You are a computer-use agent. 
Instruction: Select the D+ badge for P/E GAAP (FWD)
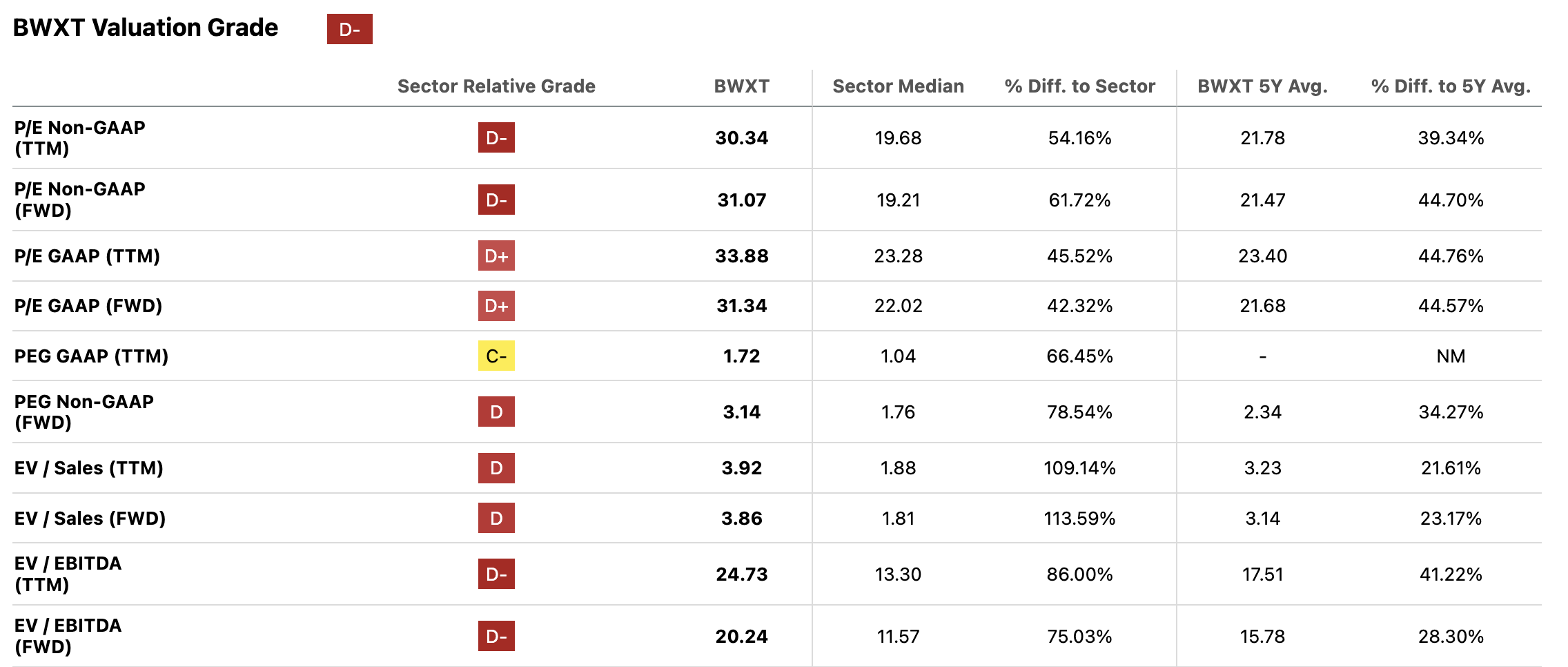pyautogui.click(x=496, y=306)
